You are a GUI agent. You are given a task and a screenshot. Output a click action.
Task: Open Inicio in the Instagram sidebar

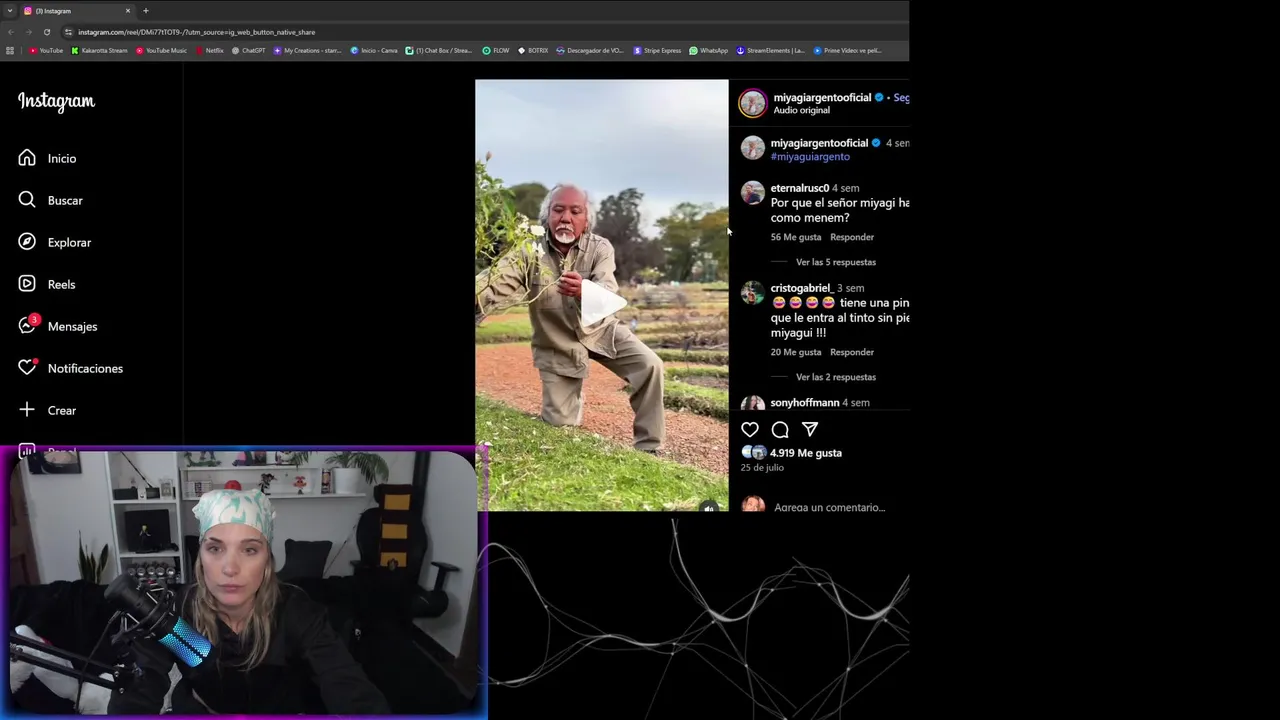click(x=47, y=158)
